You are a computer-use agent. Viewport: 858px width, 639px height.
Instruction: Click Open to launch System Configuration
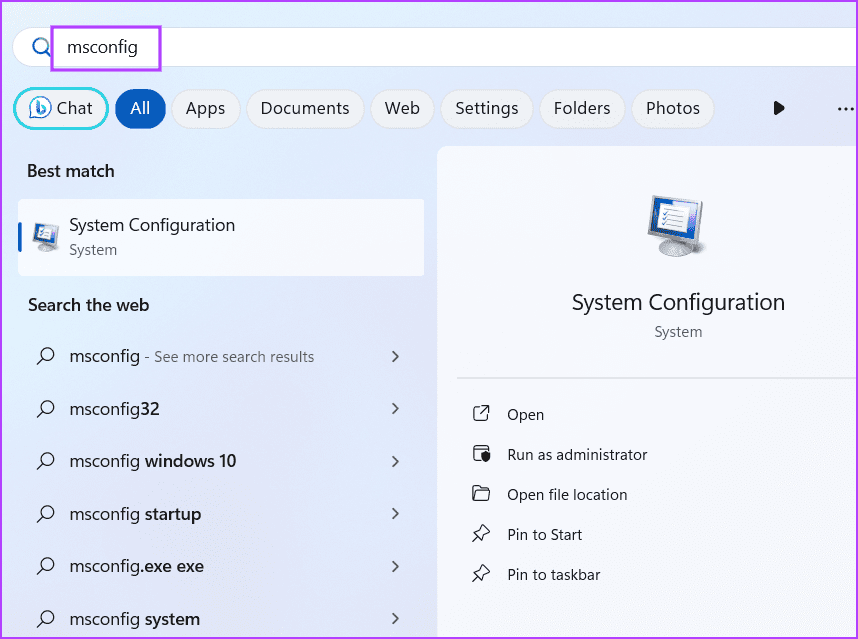tap(525, 415)
